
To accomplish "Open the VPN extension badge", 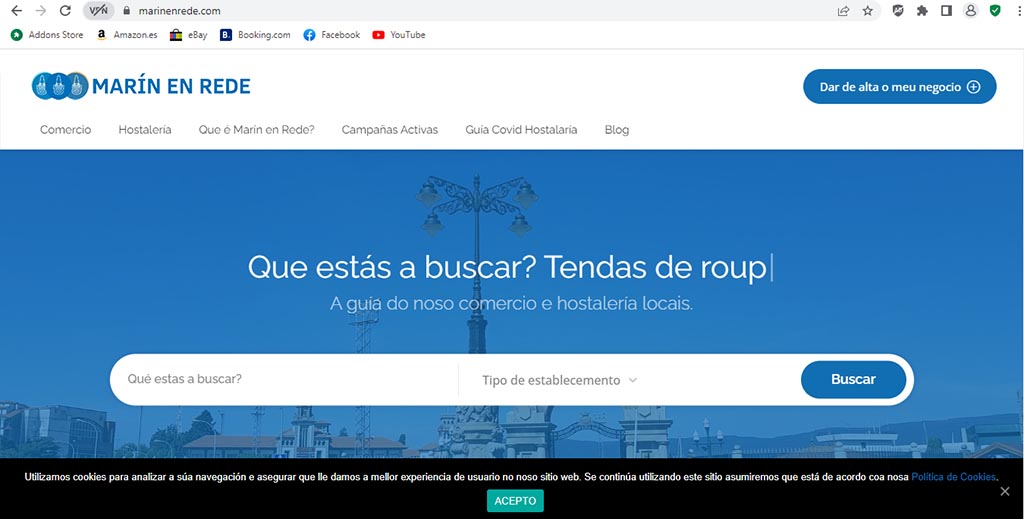I will (x=97, y=11).
